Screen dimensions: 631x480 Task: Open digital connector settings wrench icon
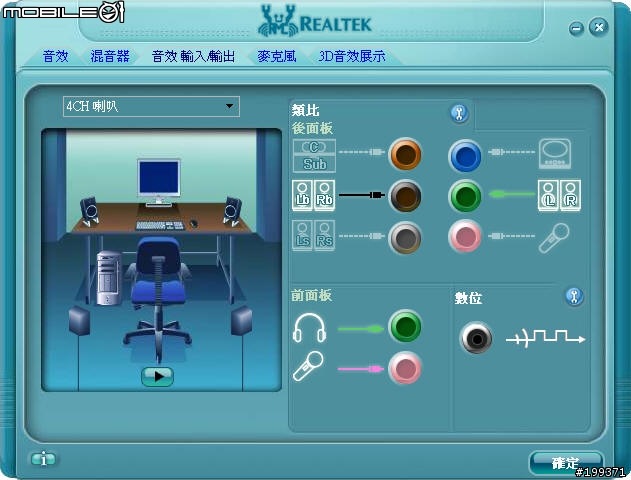coord(574,297)
